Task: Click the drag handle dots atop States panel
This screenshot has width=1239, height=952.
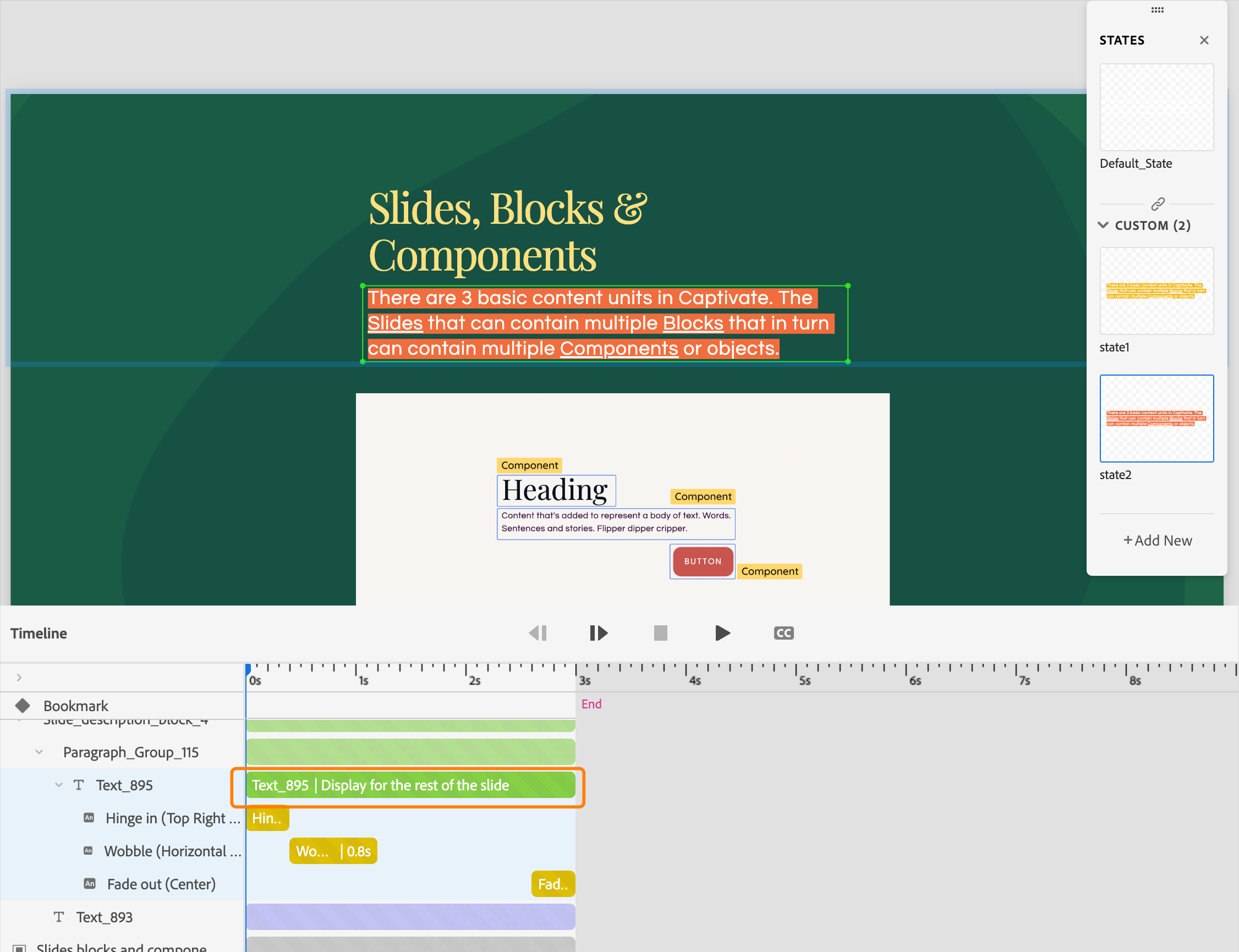Action: click(1158, 10)
